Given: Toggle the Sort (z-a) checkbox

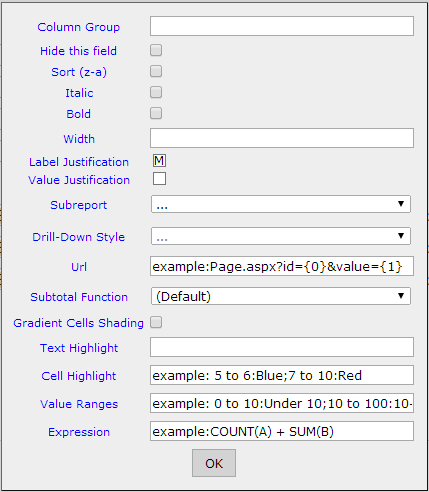Looking at the screenshot, I should [x=156, y=71].
